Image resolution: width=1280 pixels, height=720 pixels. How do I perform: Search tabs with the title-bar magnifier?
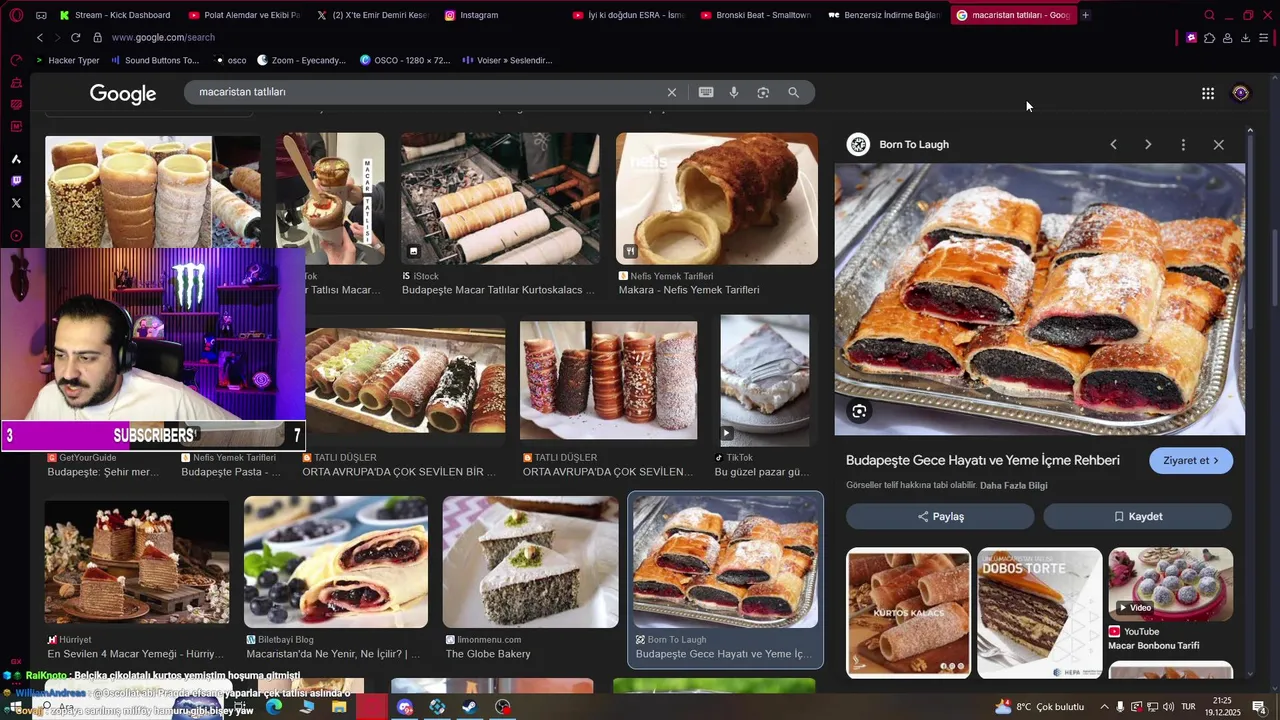click(1210, 15)
